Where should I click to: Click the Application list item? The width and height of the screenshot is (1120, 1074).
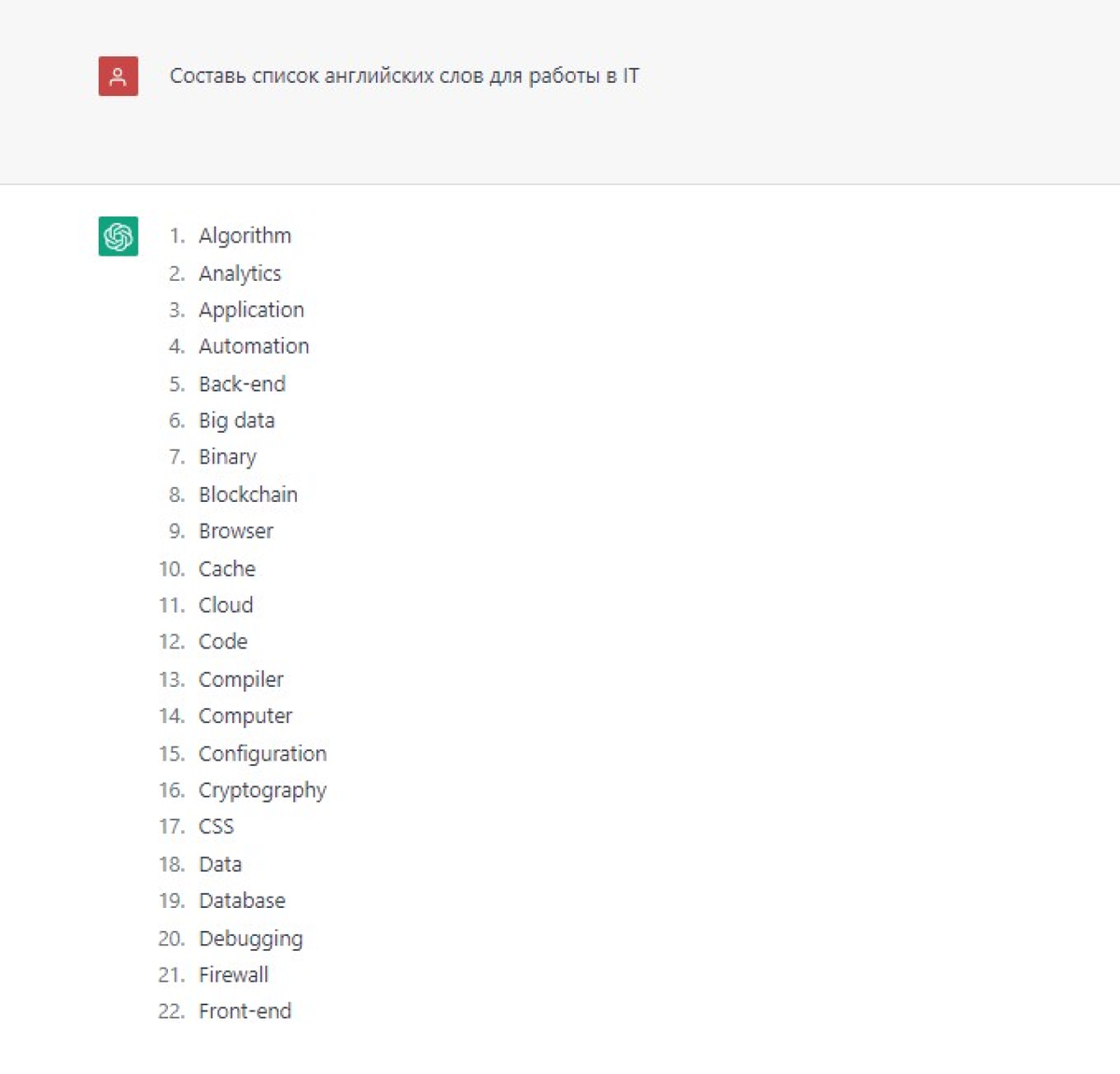(x=251, y=310)
